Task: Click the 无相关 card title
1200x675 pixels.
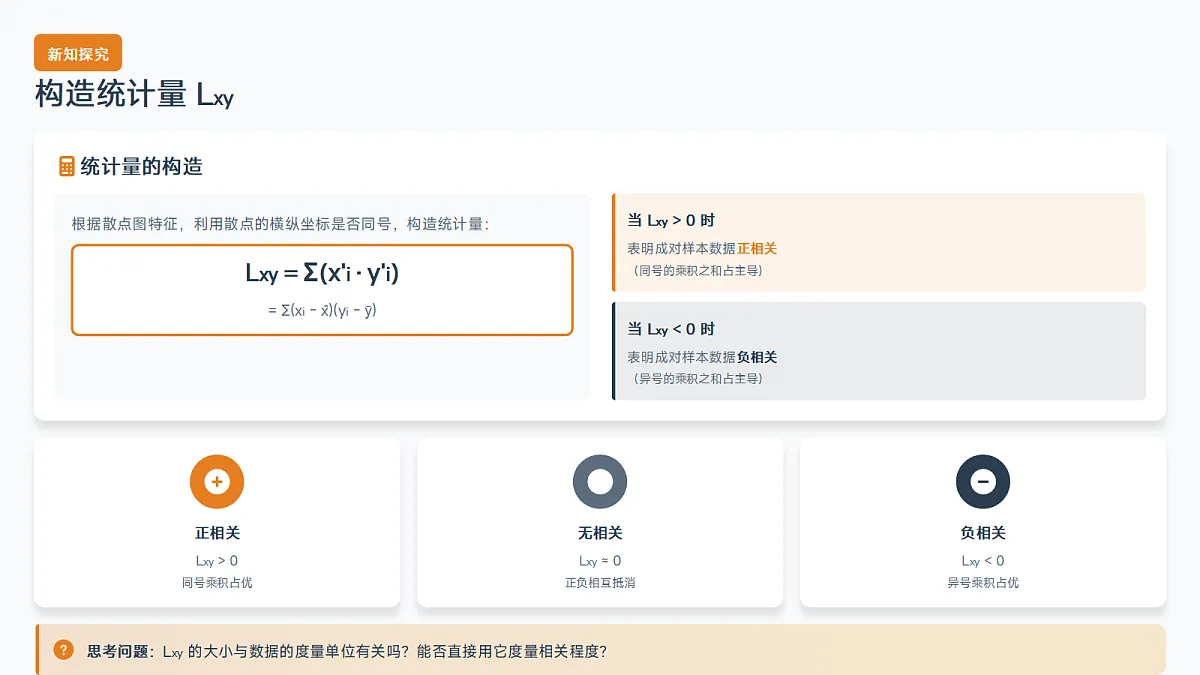Action: pos(600,533)
